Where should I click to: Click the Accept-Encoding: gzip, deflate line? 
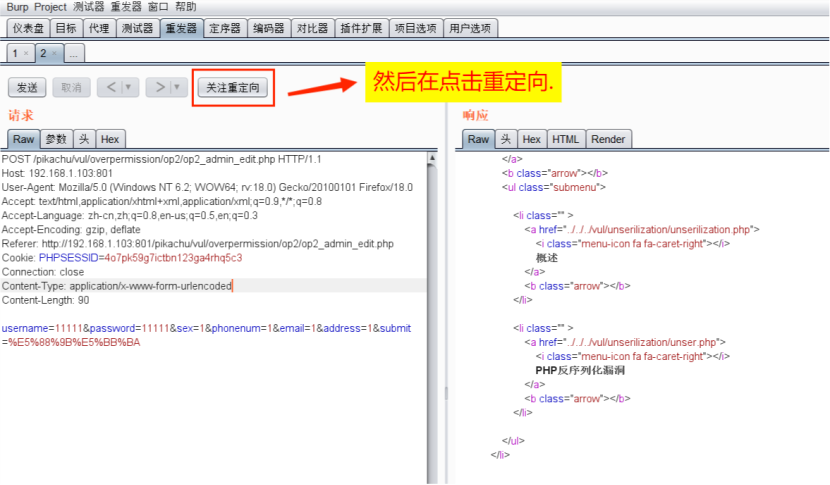click(71, 230)
